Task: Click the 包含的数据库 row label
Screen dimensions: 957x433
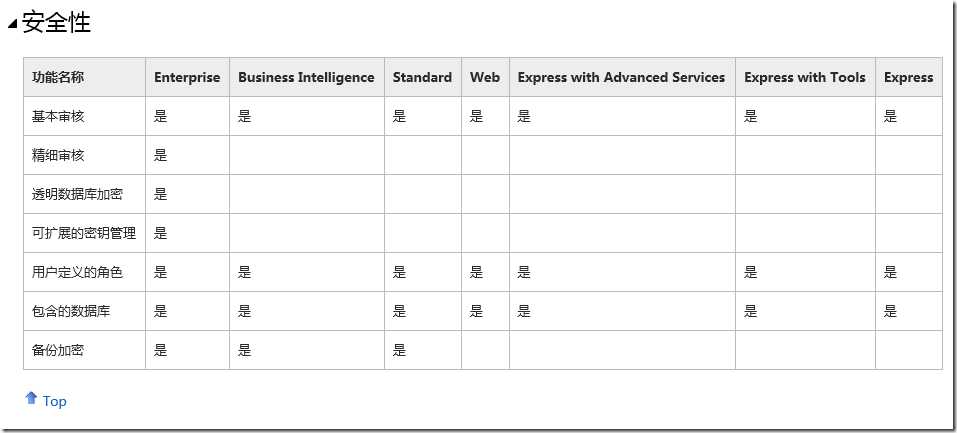Action: pos(71,311)
